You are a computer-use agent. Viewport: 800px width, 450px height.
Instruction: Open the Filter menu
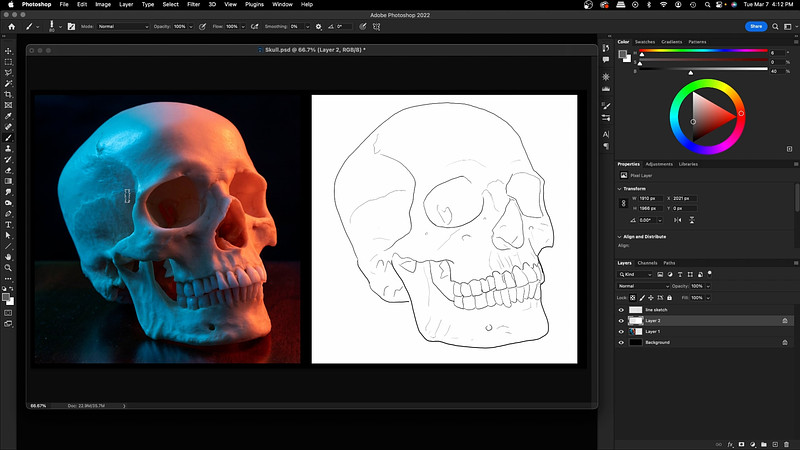click(x=193, y=4)
